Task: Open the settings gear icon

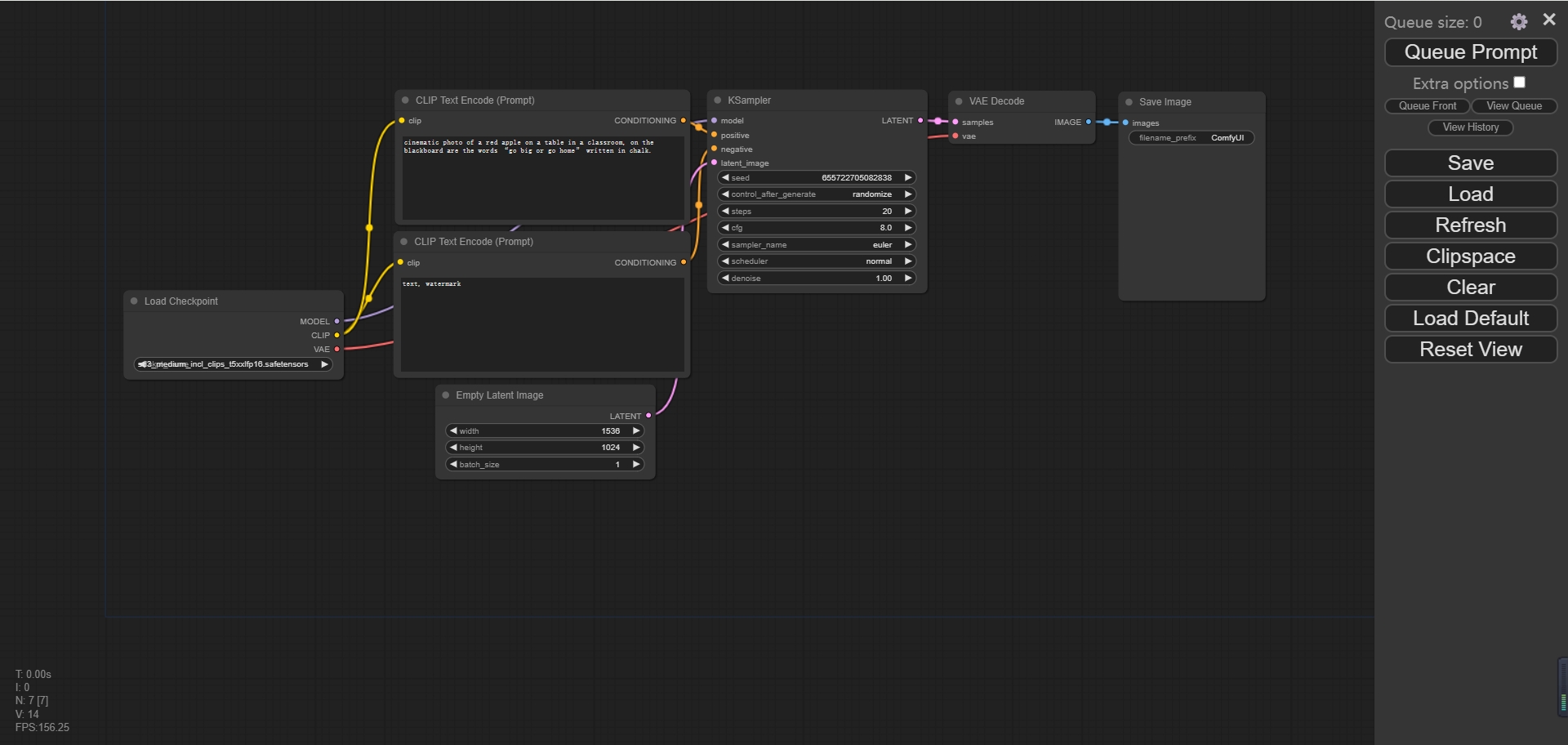Action: coord(1518,22)
